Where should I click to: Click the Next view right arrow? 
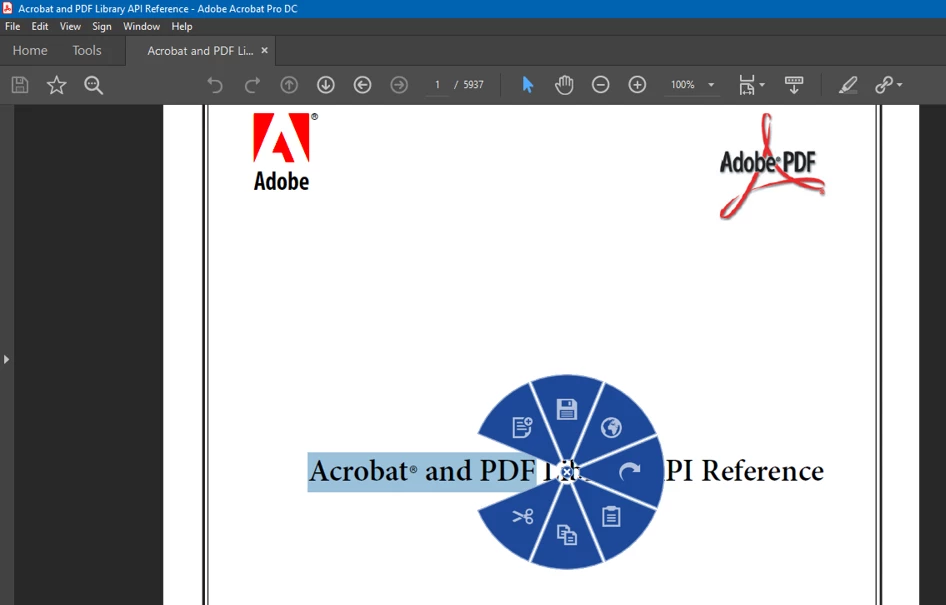click(399, 85)
